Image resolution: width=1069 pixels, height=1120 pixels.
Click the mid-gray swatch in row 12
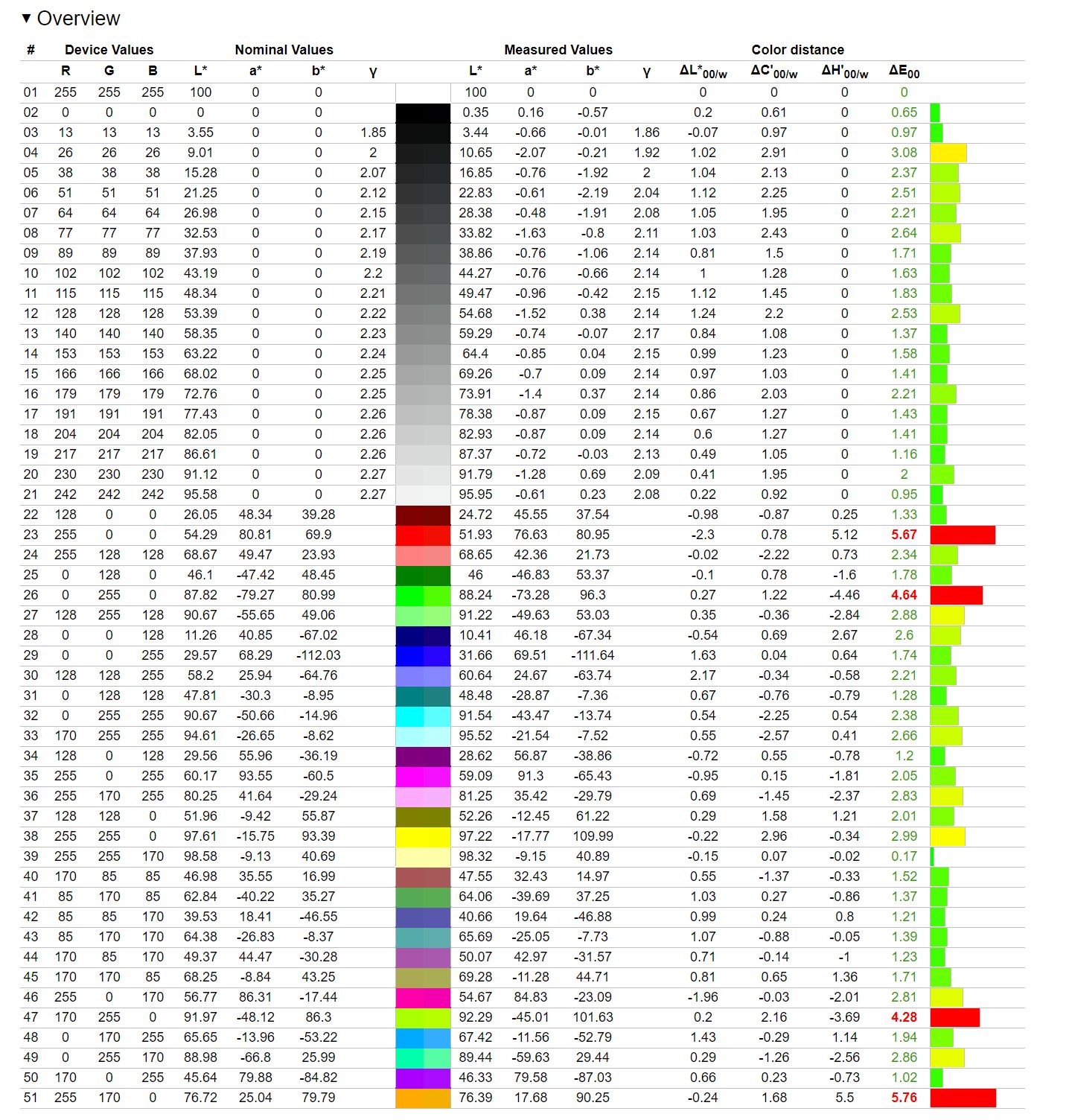pyautogui.click(x=423, y=314)
